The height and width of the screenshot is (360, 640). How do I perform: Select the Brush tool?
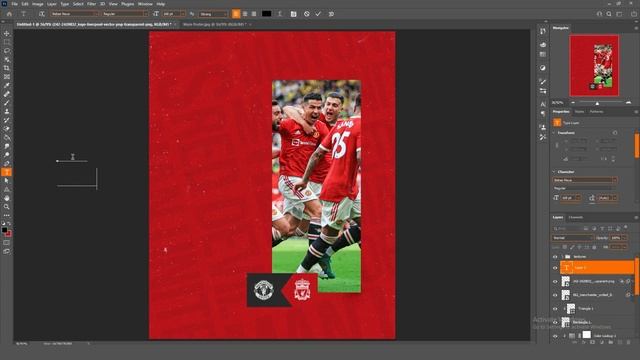(7, 103)
